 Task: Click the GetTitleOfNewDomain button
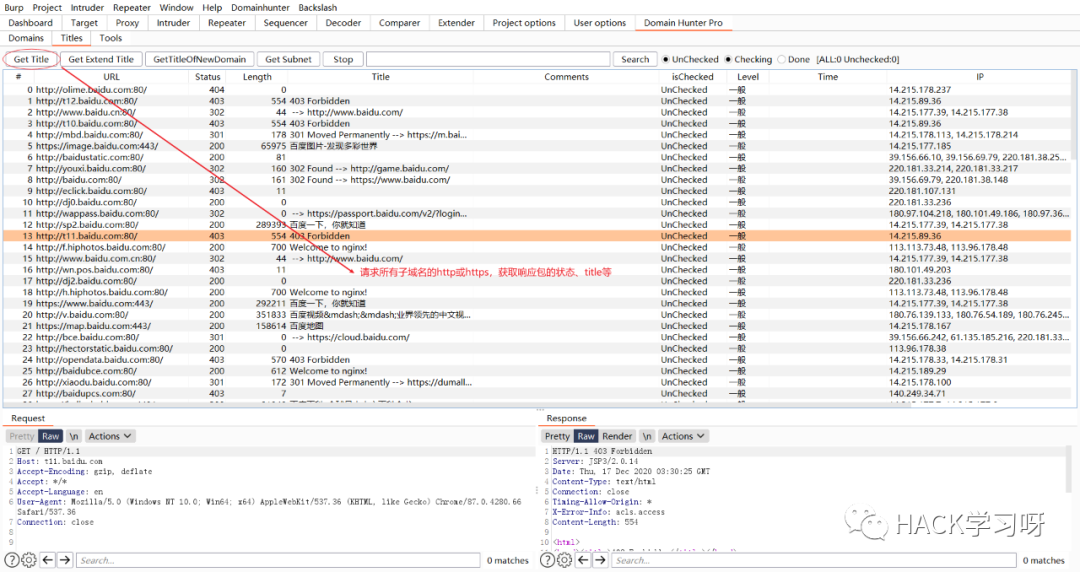point(199,59)
